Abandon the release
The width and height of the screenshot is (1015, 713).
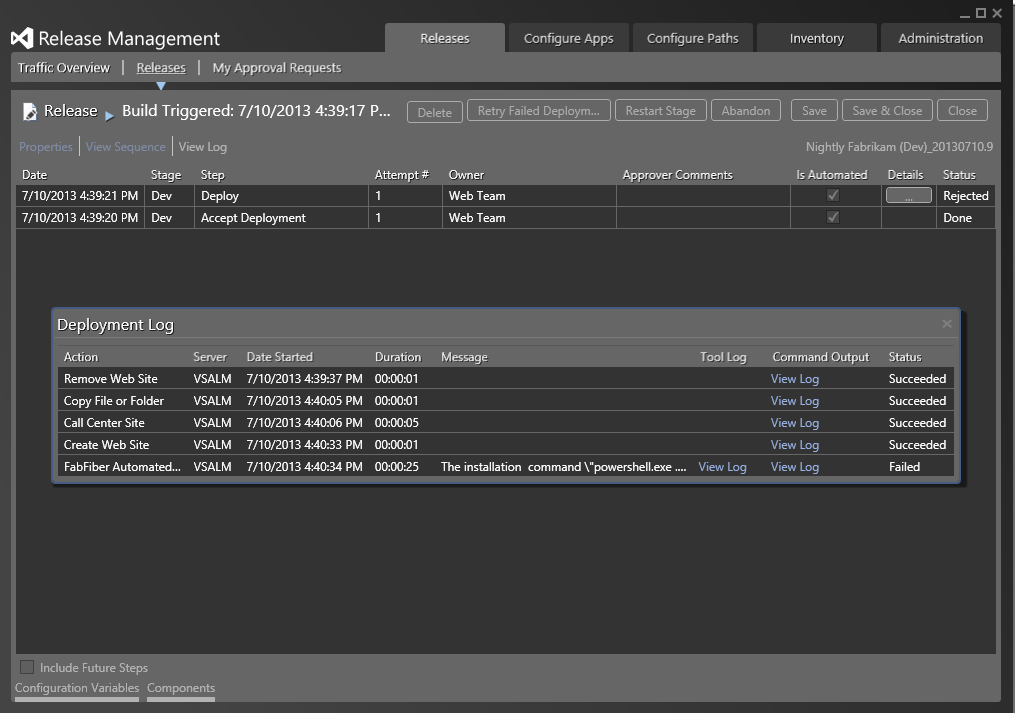(746, 111)
